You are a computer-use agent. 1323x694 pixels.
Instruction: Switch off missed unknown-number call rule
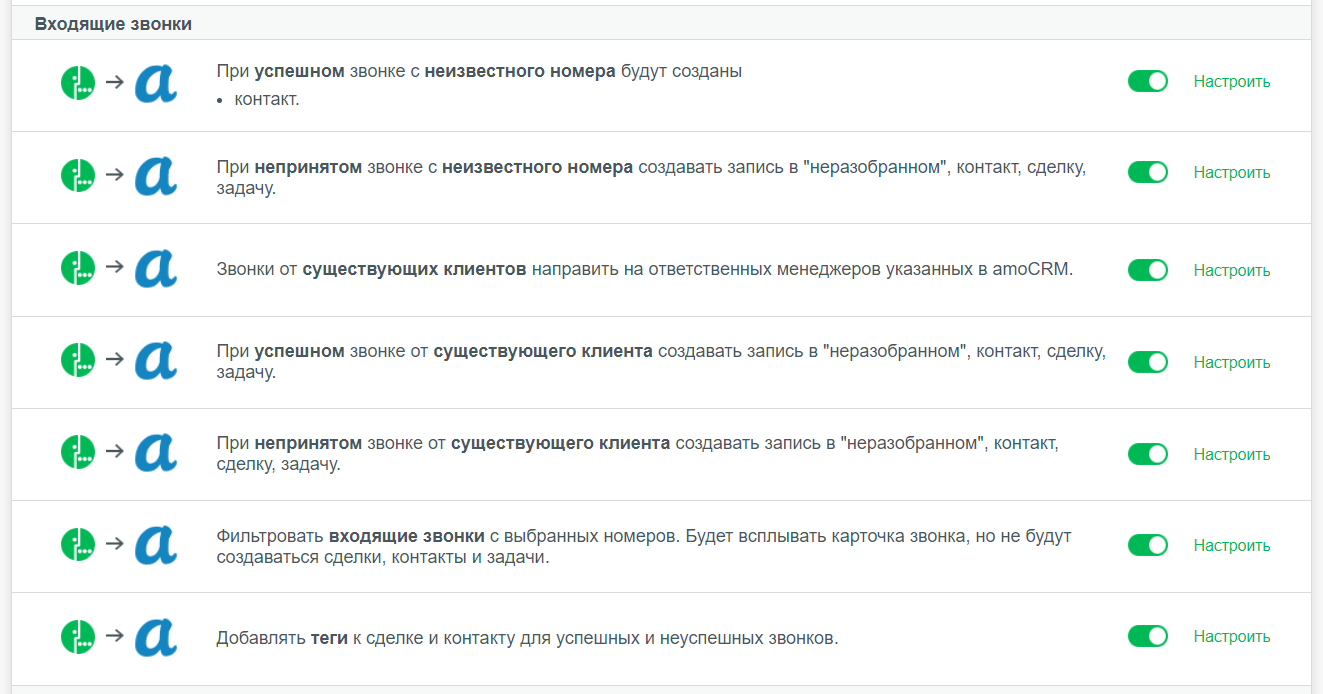1147,172
